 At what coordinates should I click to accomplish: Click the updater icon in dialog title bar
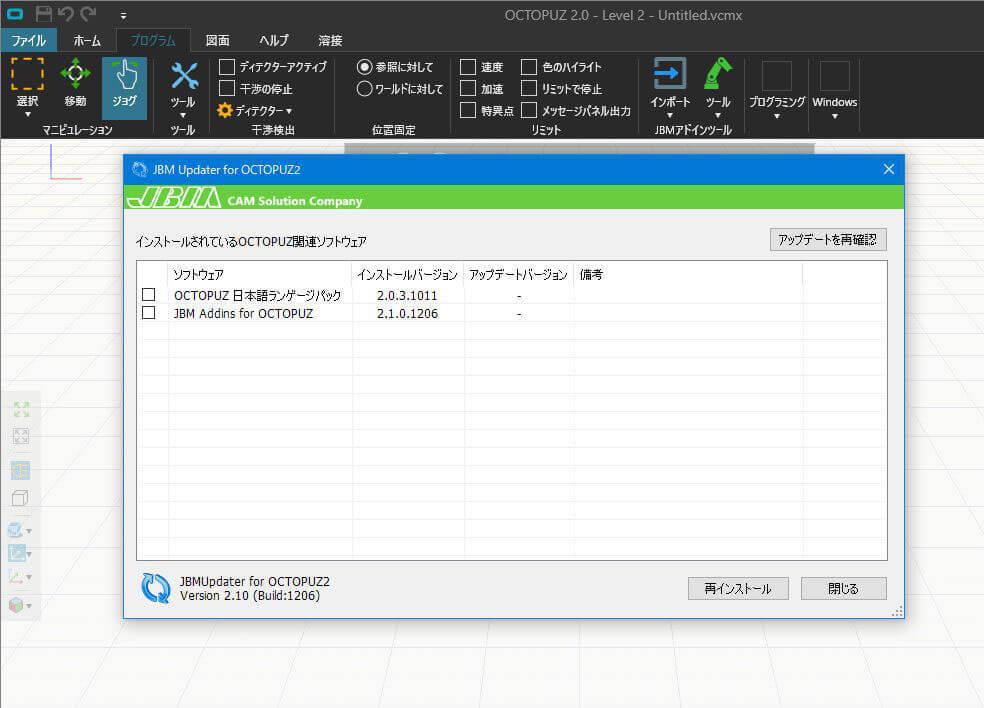click(139, 169)
